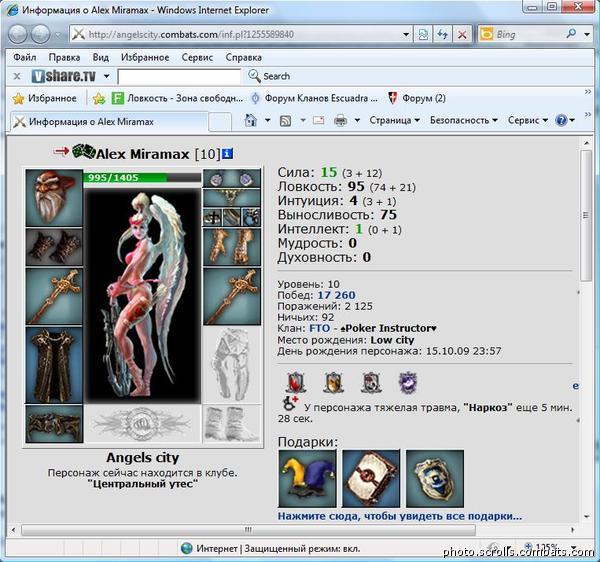Click the 17 260 victories link
Viewport: 600px width, 562px height.
coord(336,295)
